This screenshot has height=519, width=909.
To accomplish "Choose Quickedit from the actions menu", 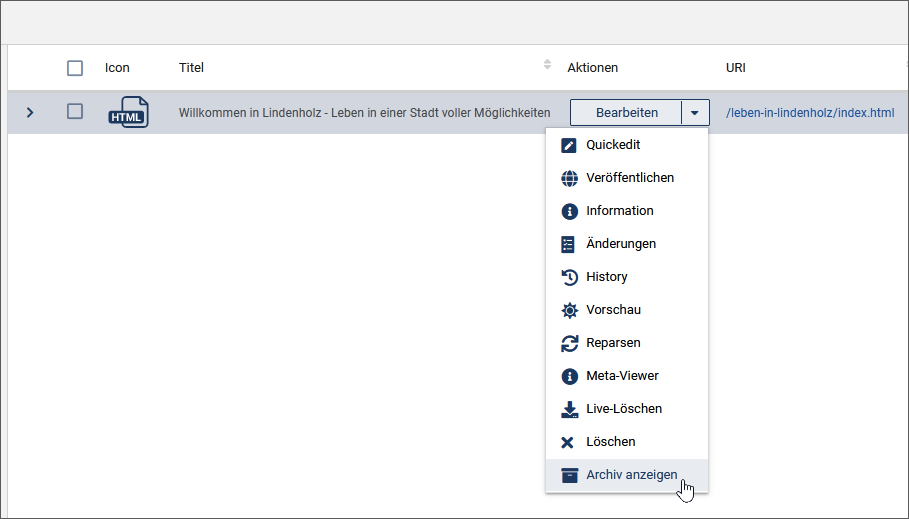I will click(x=627, y=145).
